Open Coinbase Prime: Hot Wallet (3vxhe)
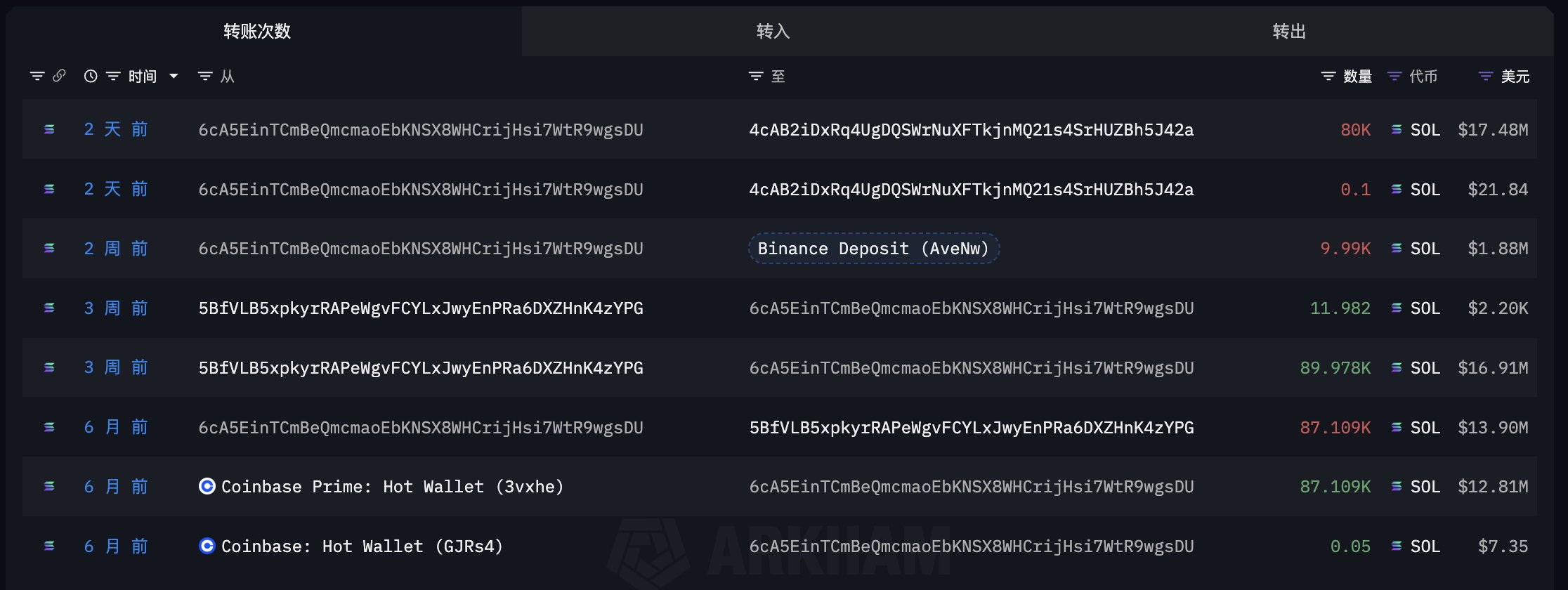The height and width of the screenshot is (590, 1568). tap(392, 487)
